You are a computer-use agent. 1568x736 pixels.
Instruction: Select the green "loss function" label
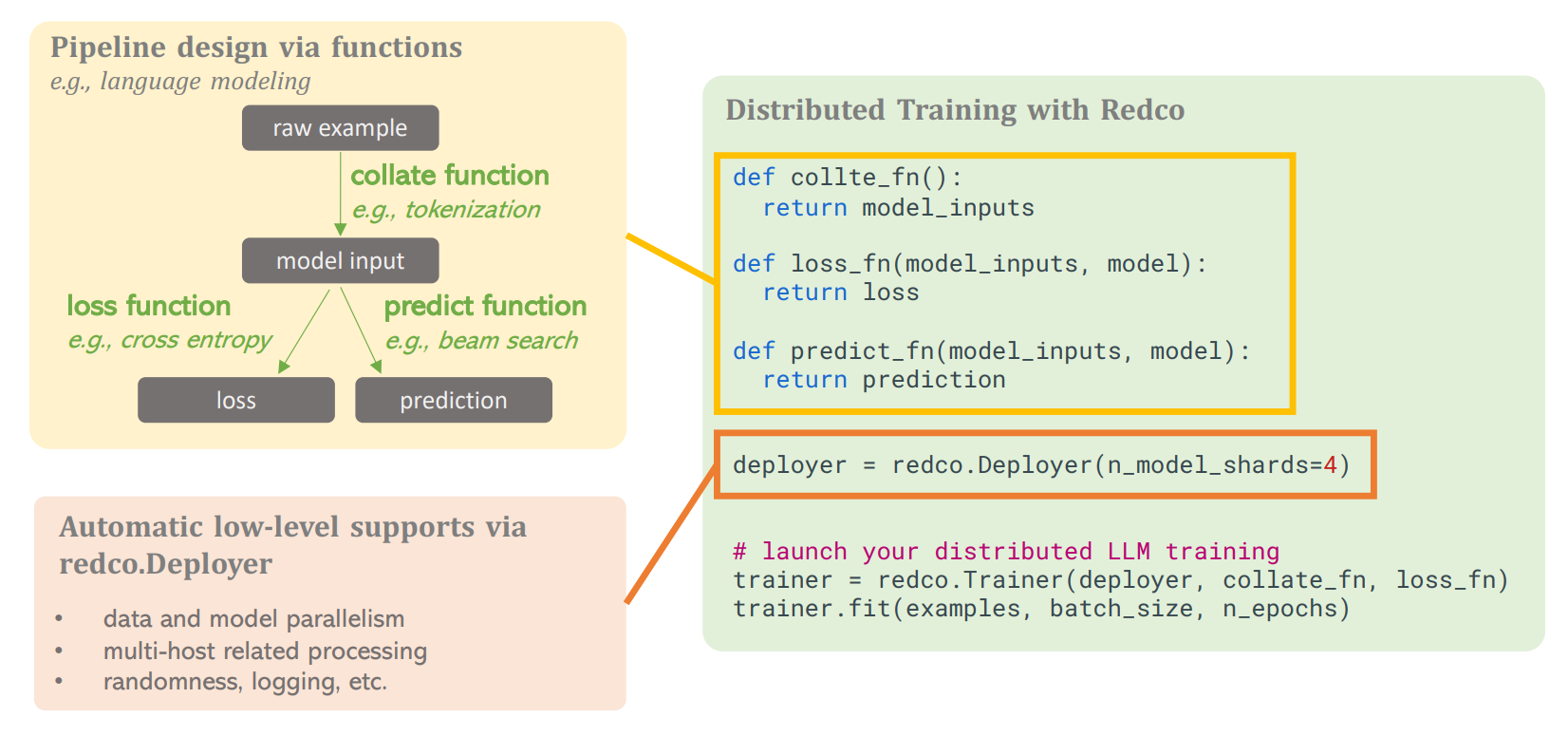[x=149, y=306]
